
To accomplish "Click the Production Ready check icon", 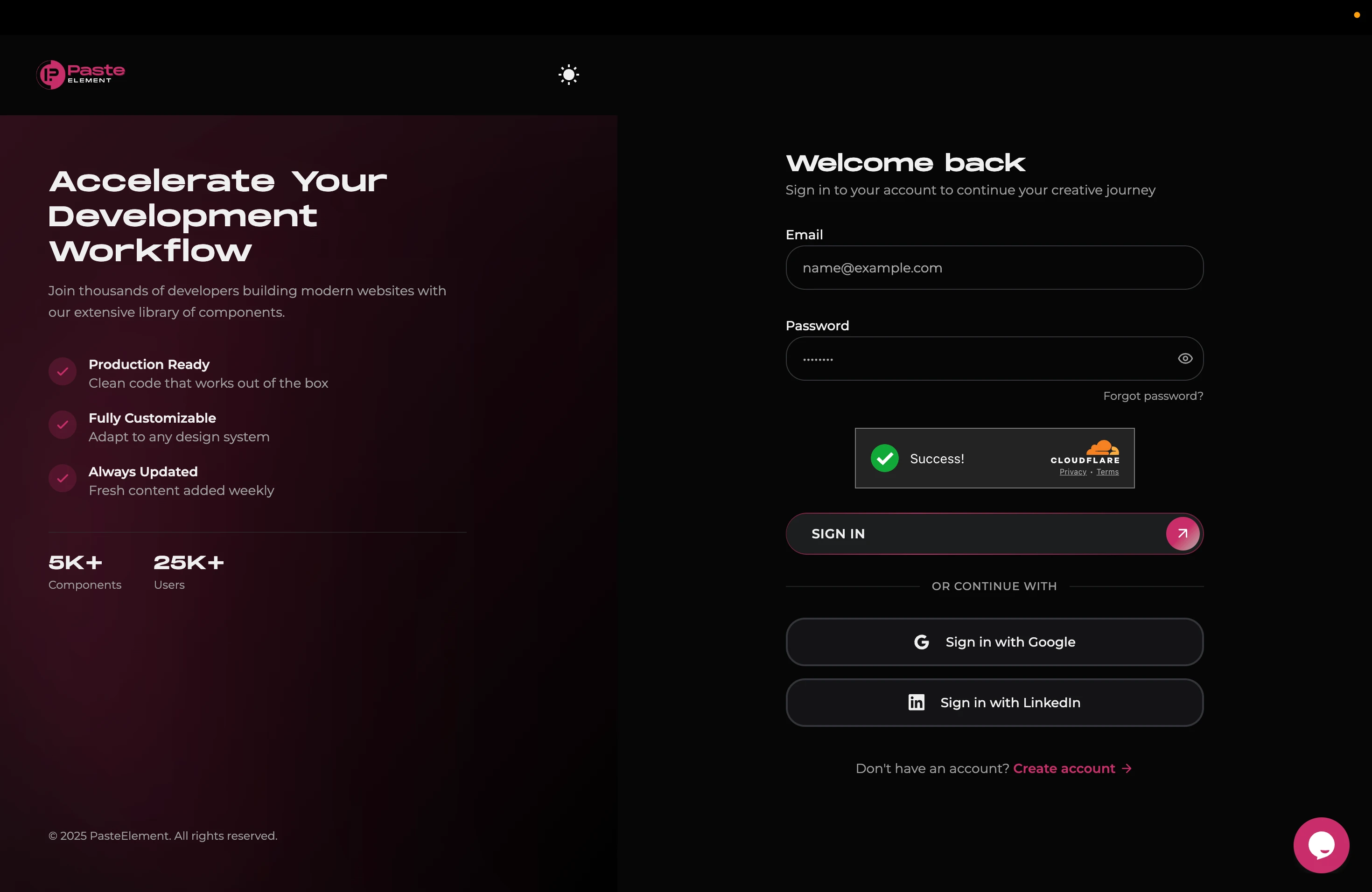I will point(63,372).
